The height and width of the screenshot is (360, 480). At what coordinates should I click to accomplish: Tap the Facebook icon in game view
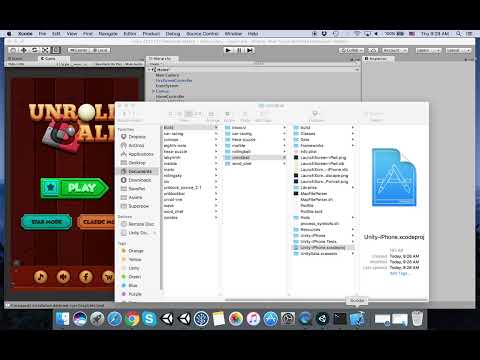86,277
